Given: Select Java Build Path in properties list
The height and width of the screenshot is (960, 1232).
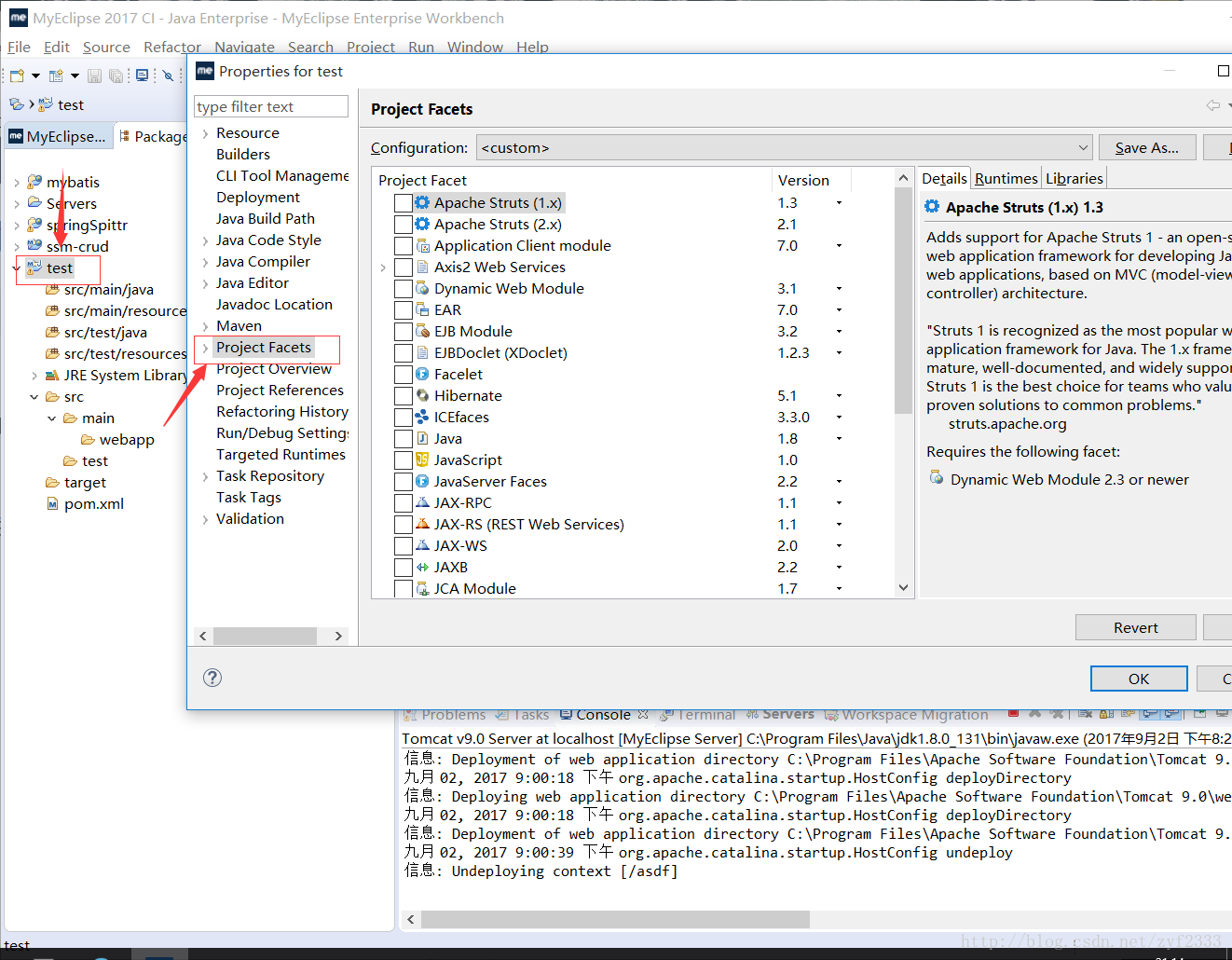Looking at the screenshot, I should (x=266, y=218).
